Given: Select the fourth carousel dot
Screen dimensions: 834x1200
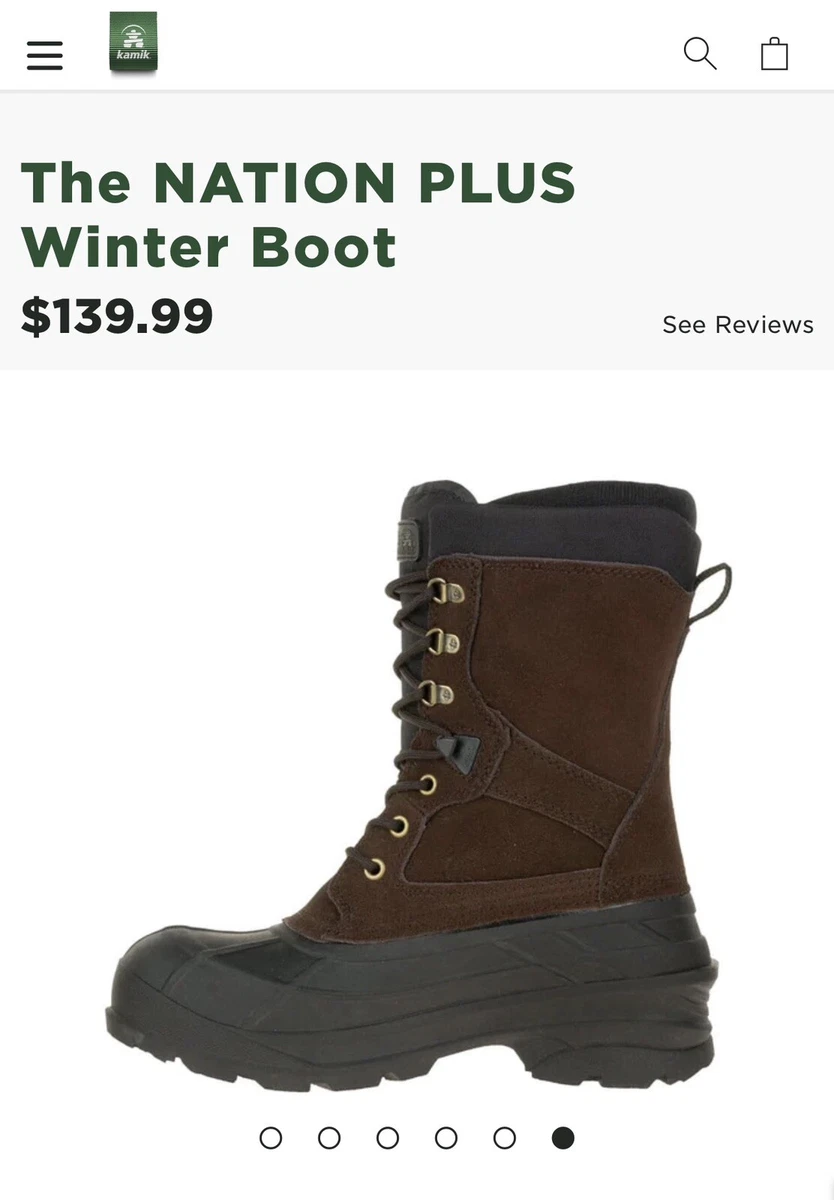Looking at the screenshot, I should [446, 1138].
